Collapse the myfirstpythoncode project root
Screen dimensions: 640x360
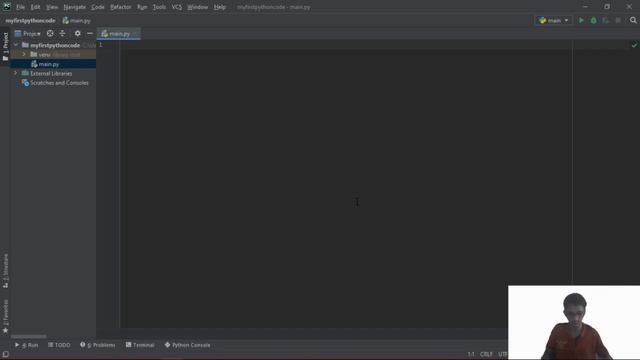coord(16,45)
